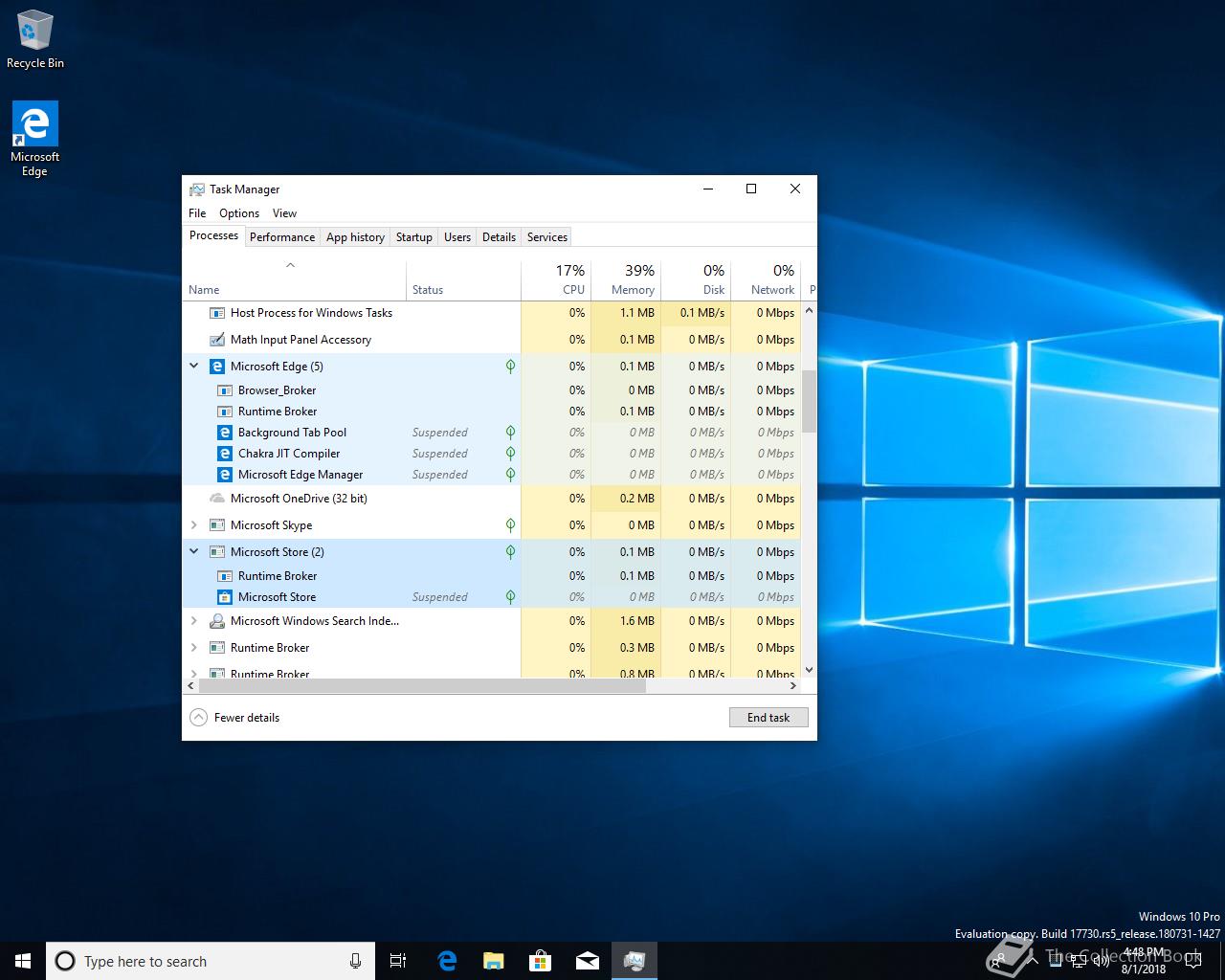This screenshot has width=1225, height=980.
Task: Switch to the Performance tab
Action: point(282,237)
